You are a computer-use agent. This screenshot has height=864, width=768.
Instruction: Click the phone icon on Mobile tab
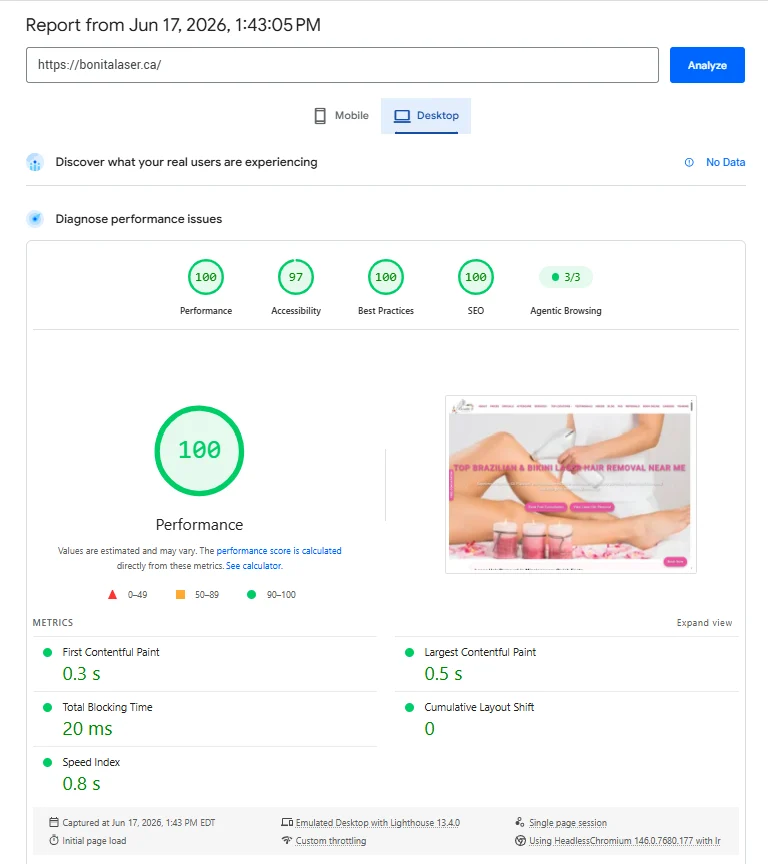(320, 116)
